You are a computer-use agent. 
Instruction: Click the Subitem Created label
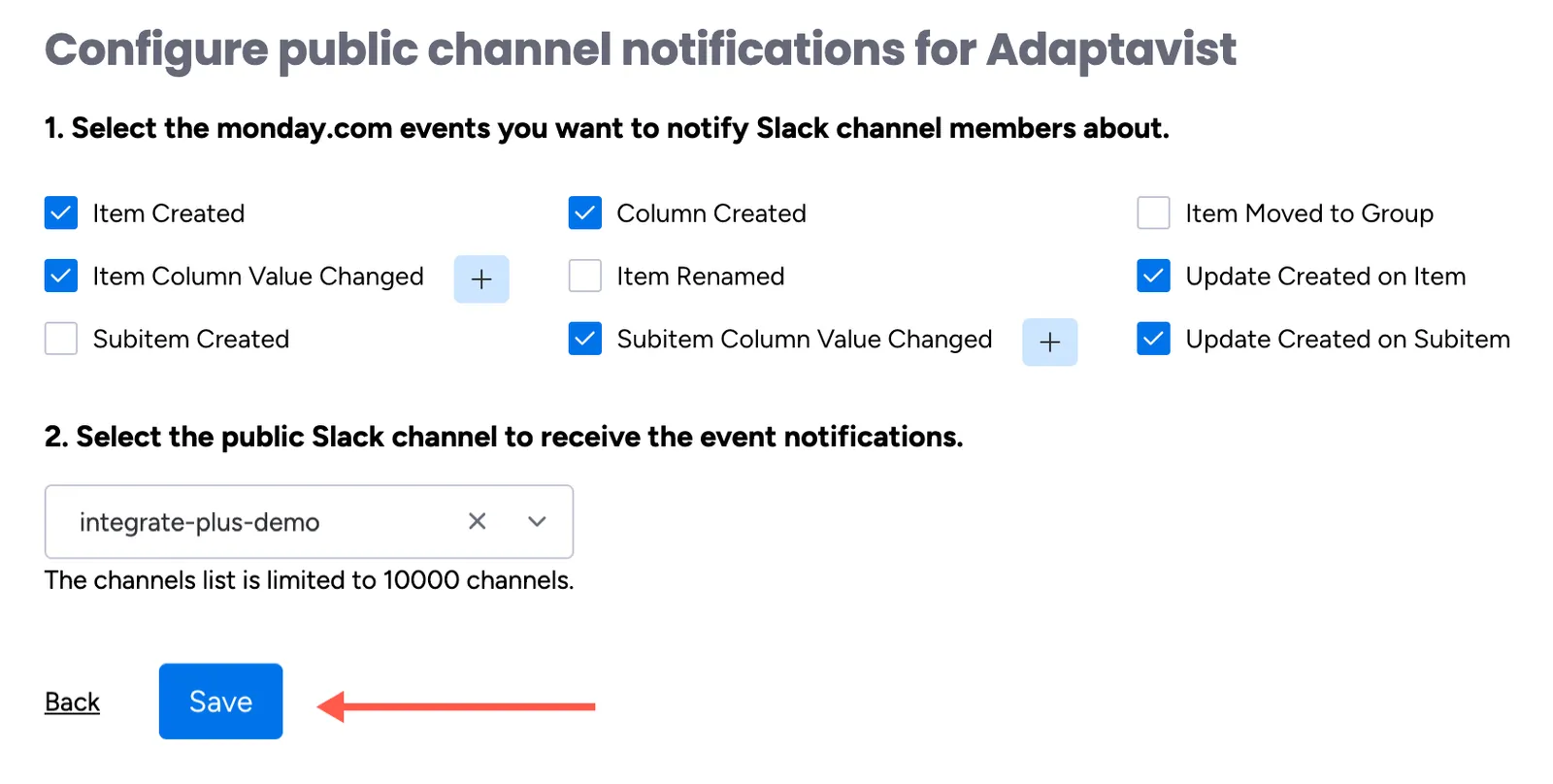pos(191,339)
